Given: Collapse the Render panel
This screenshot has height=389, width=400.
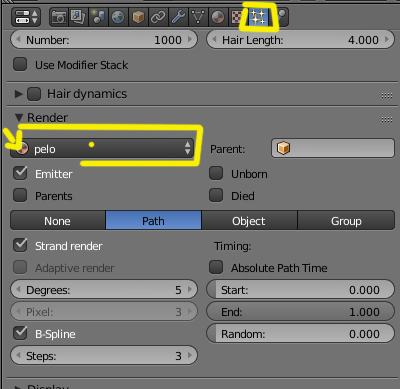Looking at the screenshot, I should (x=19, y=118).
